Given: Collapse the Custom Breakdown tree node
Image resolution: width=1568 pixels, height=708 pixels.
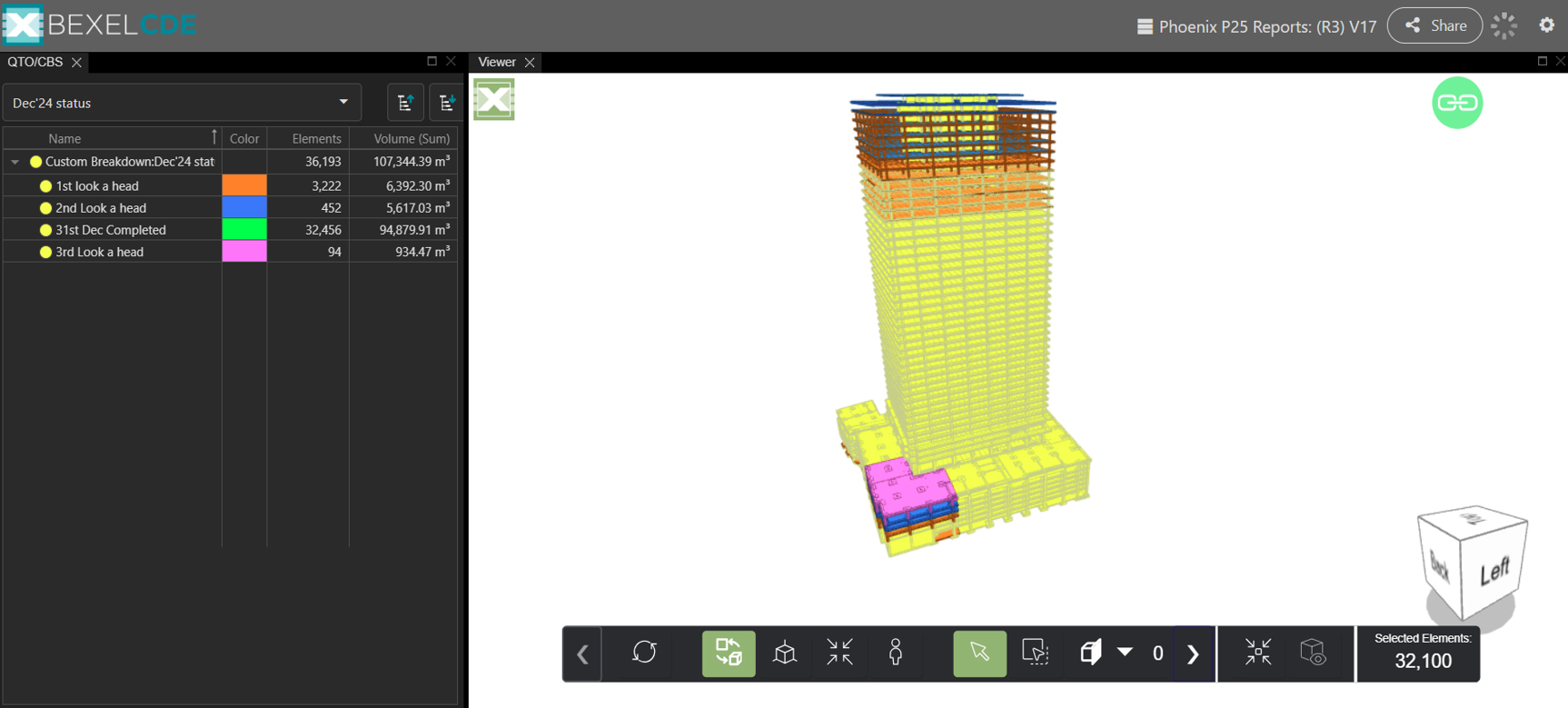Looking at the screenshot, I should [15, 162].
